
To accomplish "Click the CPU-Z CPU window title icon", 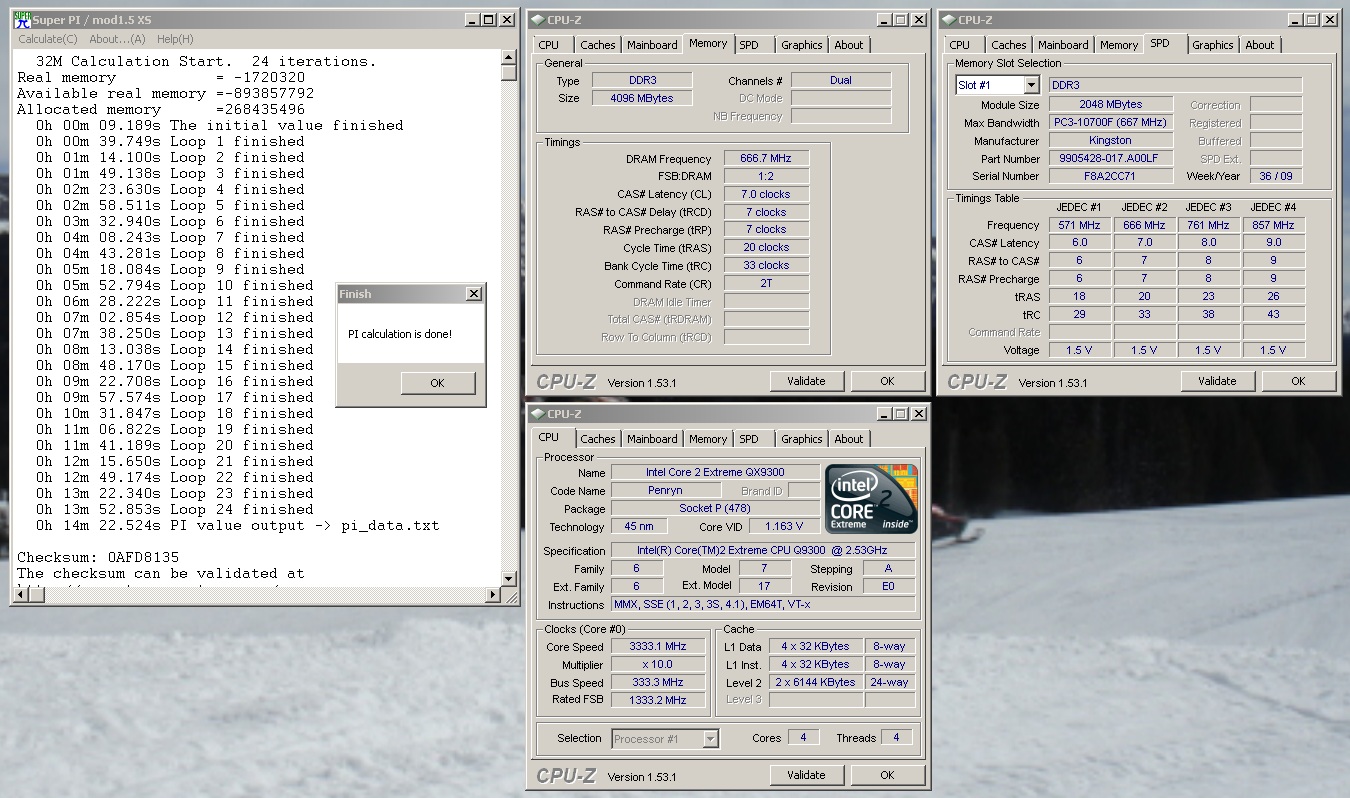I will [537, 414].
